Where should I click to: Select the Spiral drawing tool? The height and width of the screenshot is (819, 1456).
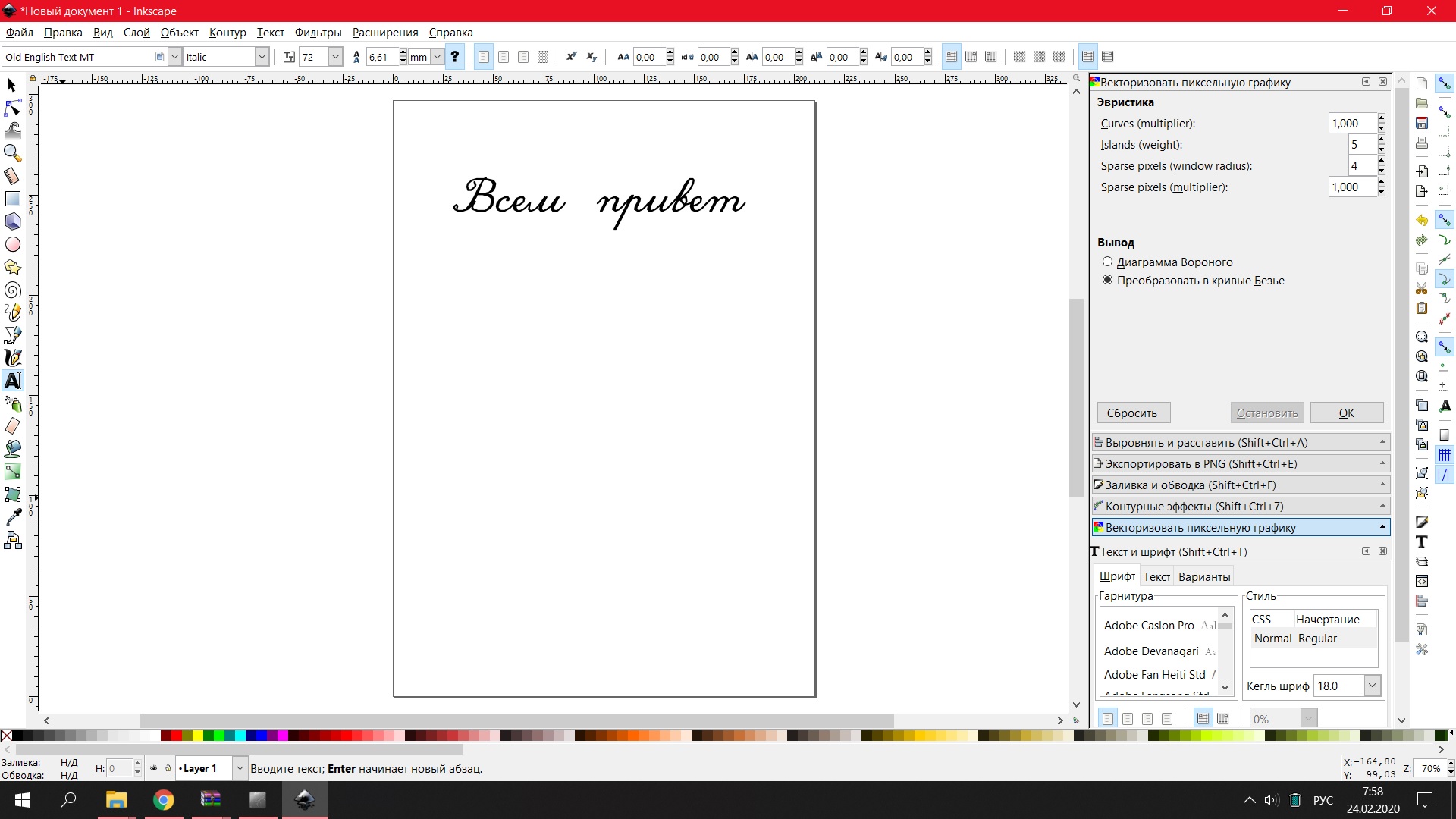tap(12, 290)
